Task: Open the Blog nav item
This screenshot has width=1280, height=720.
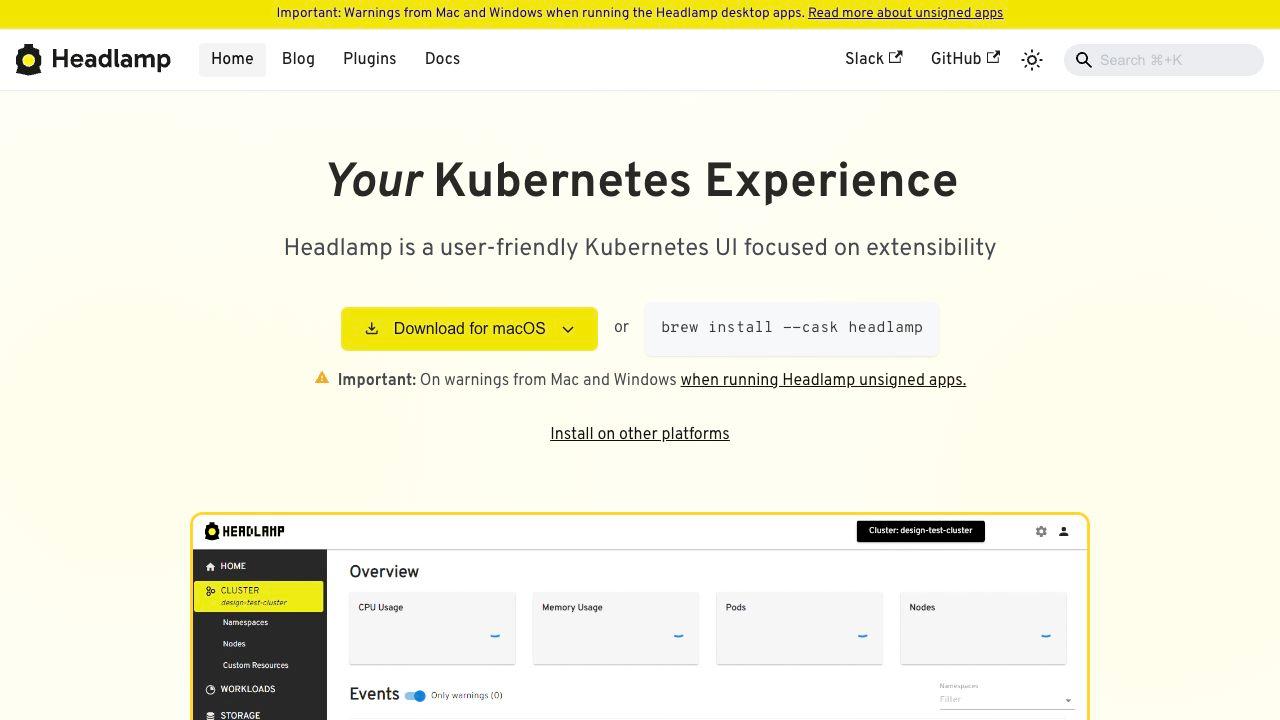Action: click(x=298, y=59)
